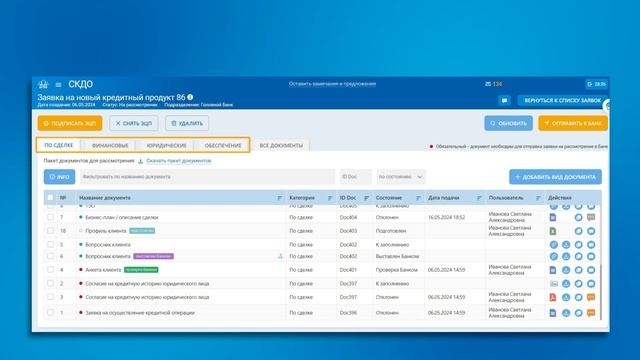Open rectangular message icon in row 6 Вопросник
Image resolution: width=640 pixels, height=360 pixels.
tap(591, 256)
